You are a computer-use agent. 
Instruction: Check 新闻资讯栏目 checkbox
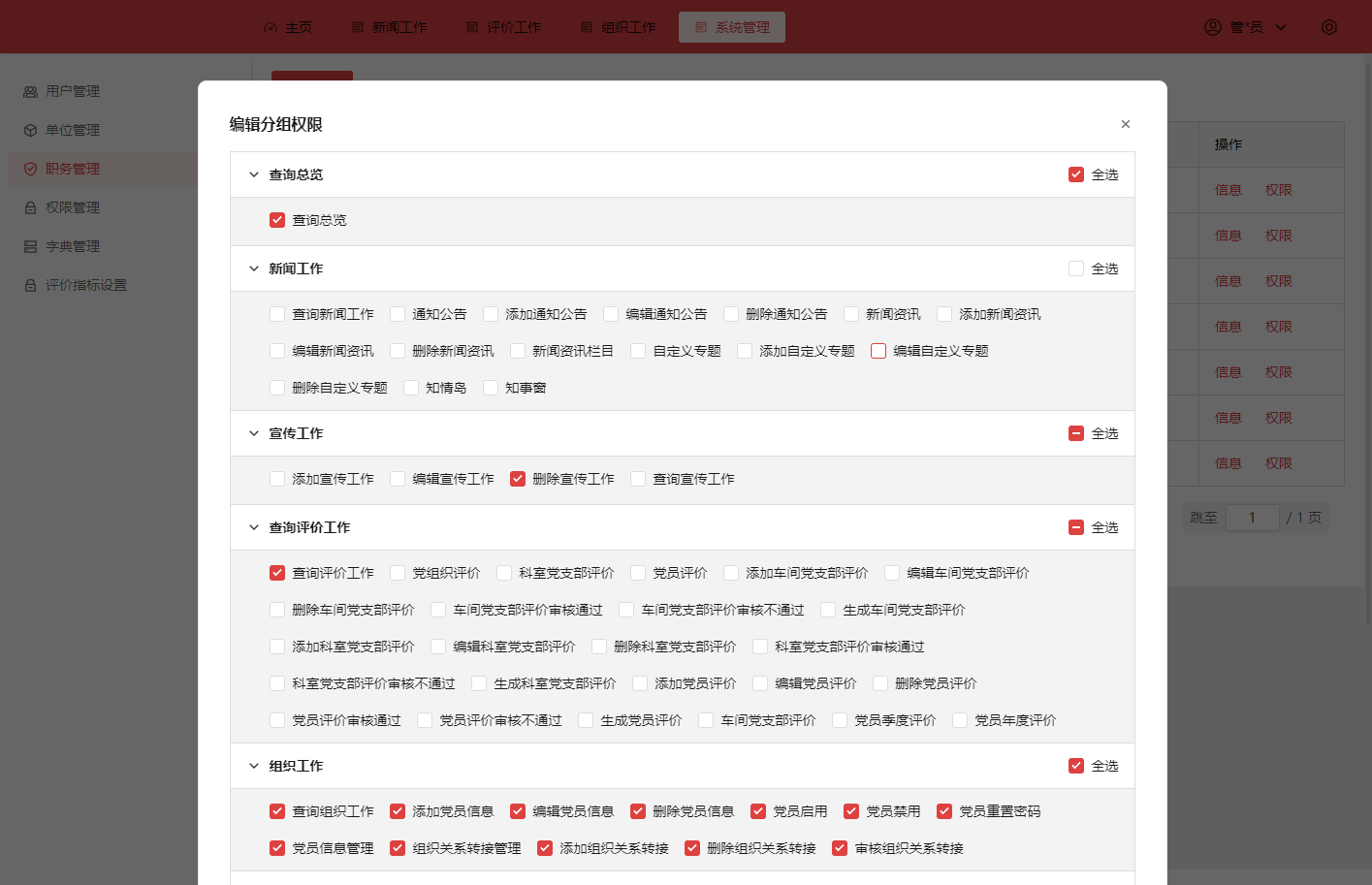coord(518,351)
